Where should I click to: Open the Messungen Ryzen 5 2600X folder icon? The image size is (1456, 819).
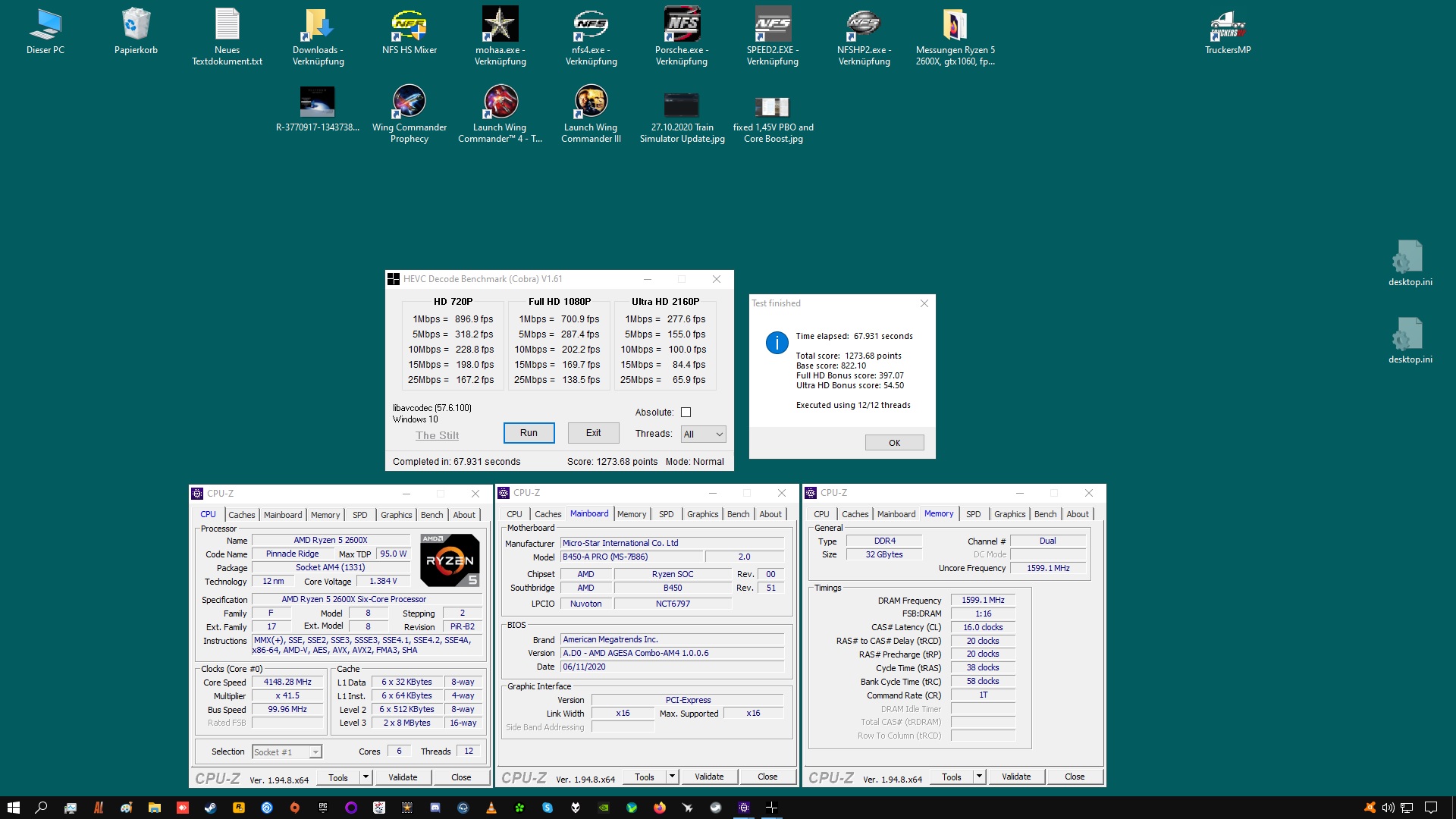[955, 38]
